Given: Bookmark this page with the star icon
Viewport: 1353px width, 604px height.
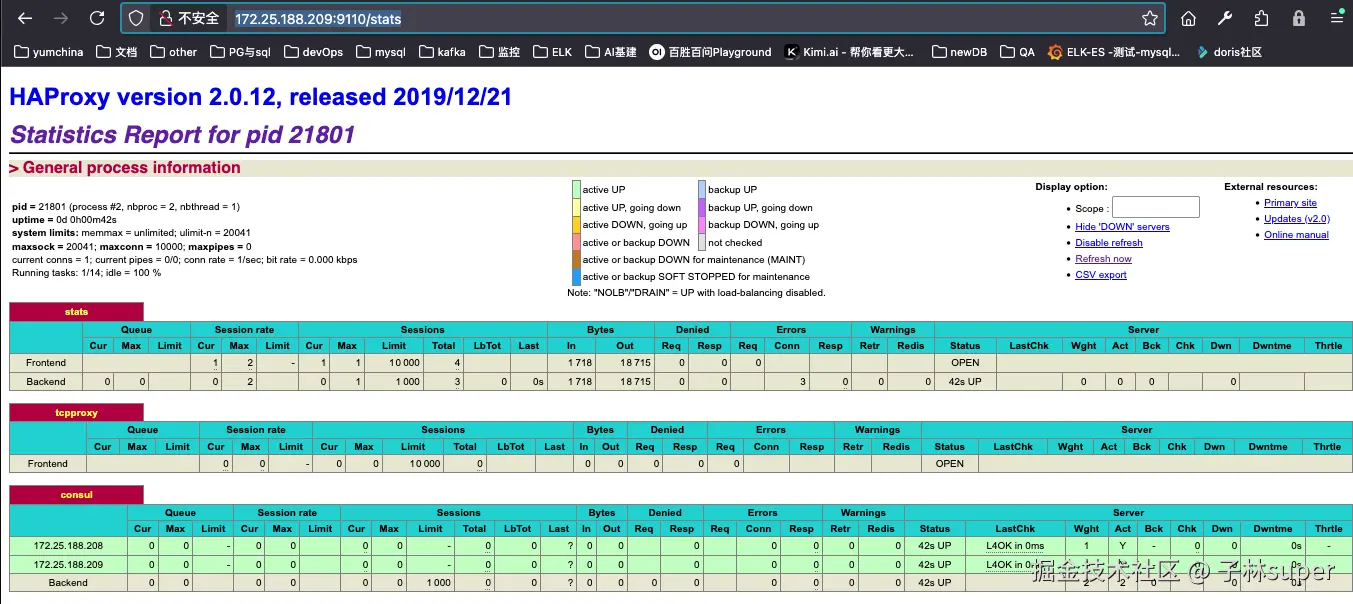Looking at the screenshot, I should click(1150, 18).
